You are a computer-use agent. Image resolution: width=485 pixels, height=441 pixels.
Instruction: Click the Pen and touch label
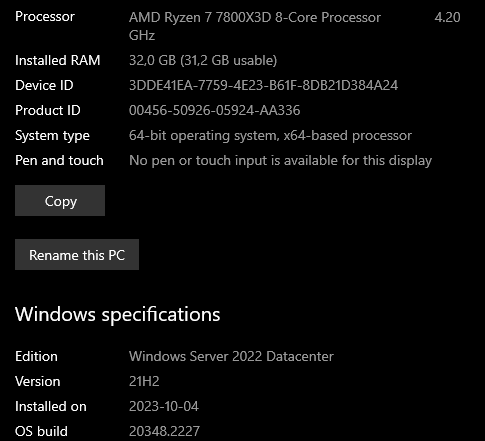(59, 161)
